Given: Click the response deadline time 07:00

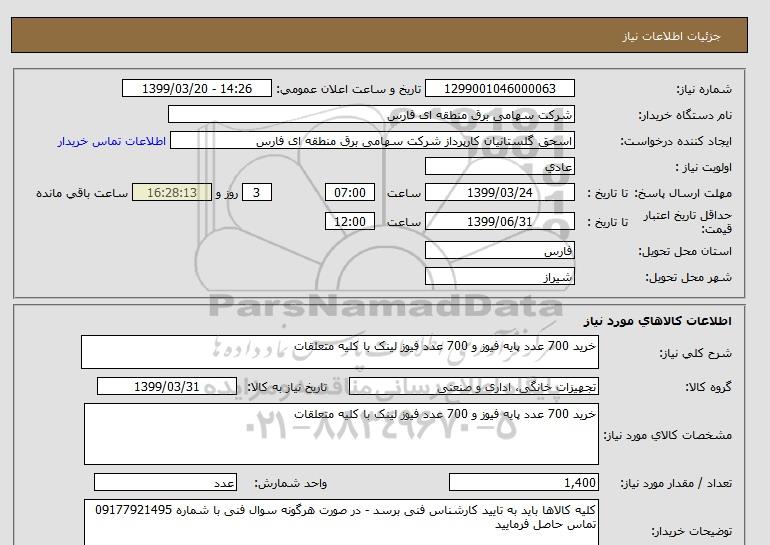Looking at the screenshot, I should (x=350, y=192).
